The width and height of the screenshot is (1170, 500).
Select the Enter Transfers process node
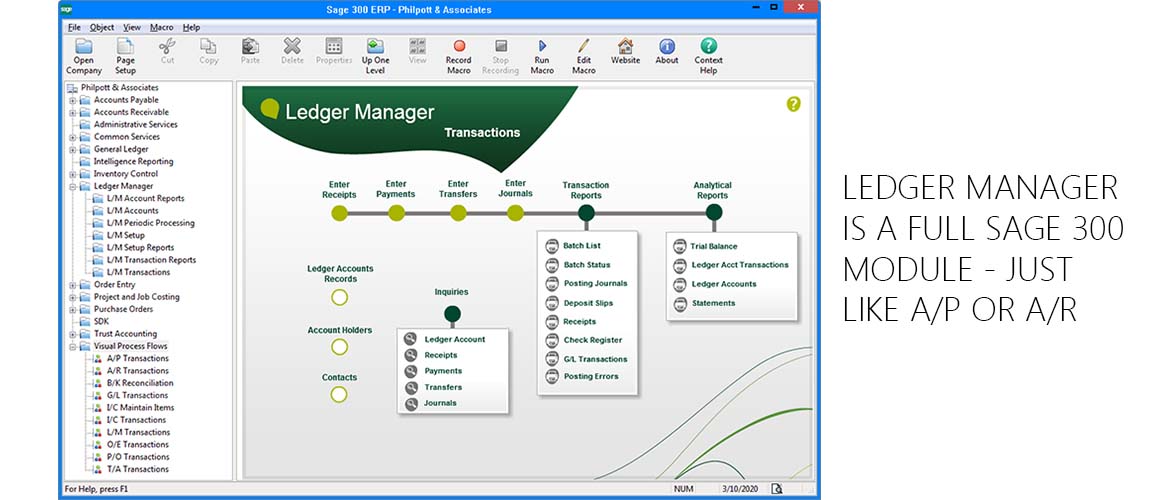[458, 213]
